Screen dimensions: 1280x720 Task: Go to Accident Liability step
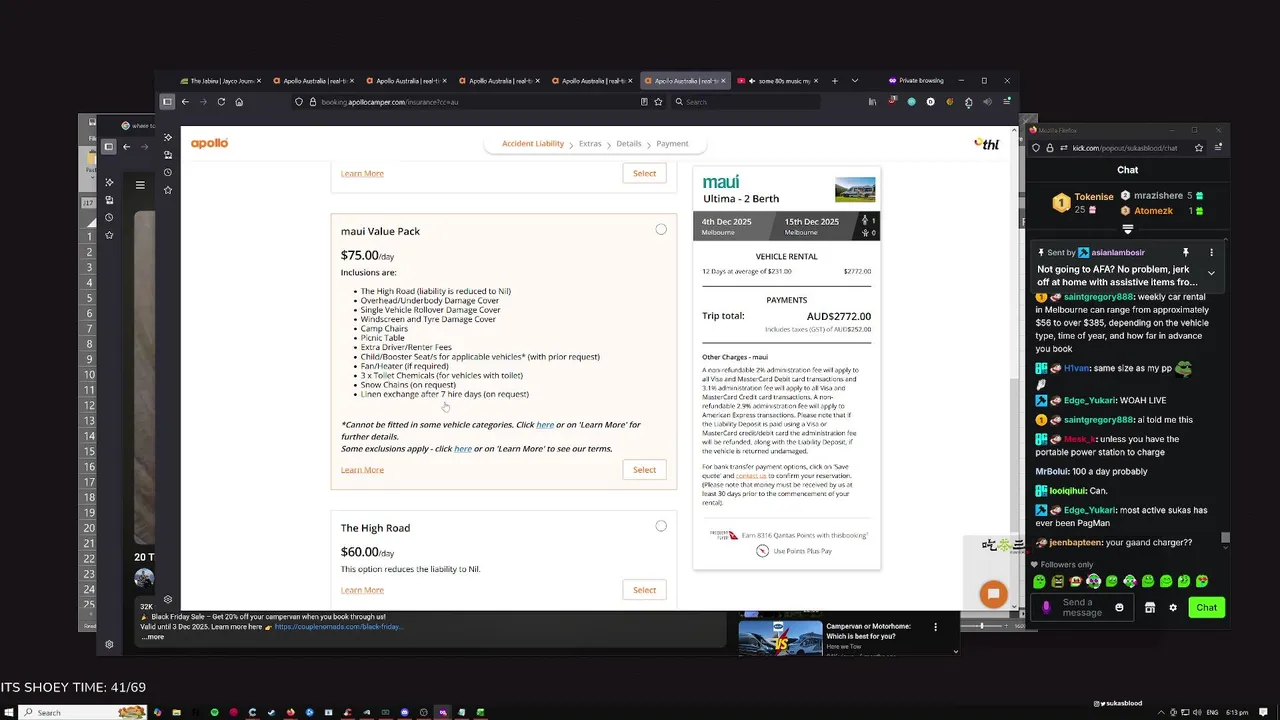[x=533, y=144]
